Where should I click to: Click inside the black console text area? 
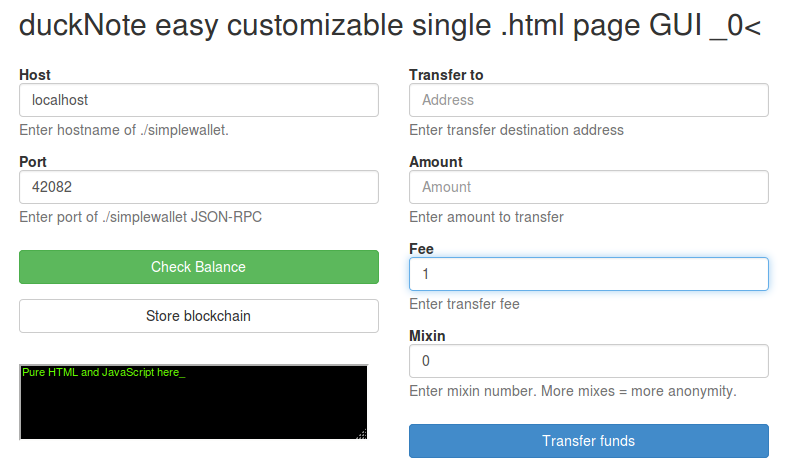pos(194,402)
